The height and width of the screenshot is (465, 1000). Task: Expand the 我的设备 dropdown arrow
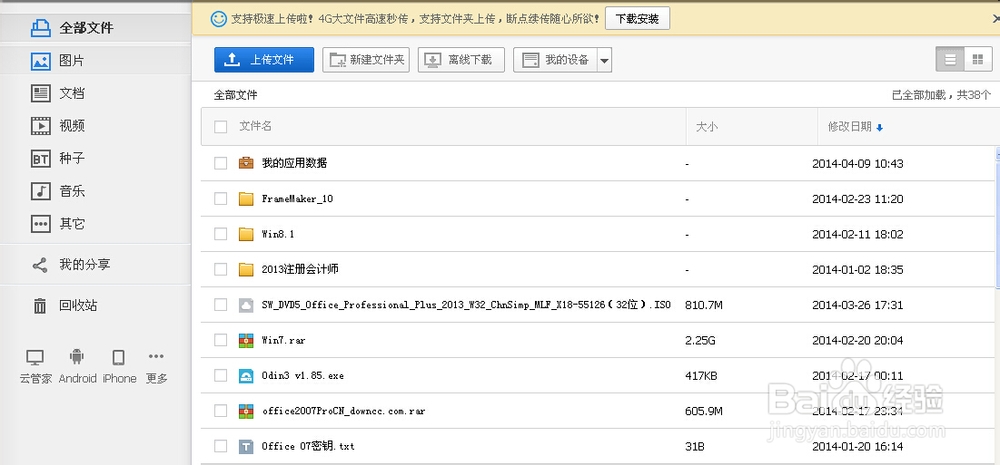[605, 61]
